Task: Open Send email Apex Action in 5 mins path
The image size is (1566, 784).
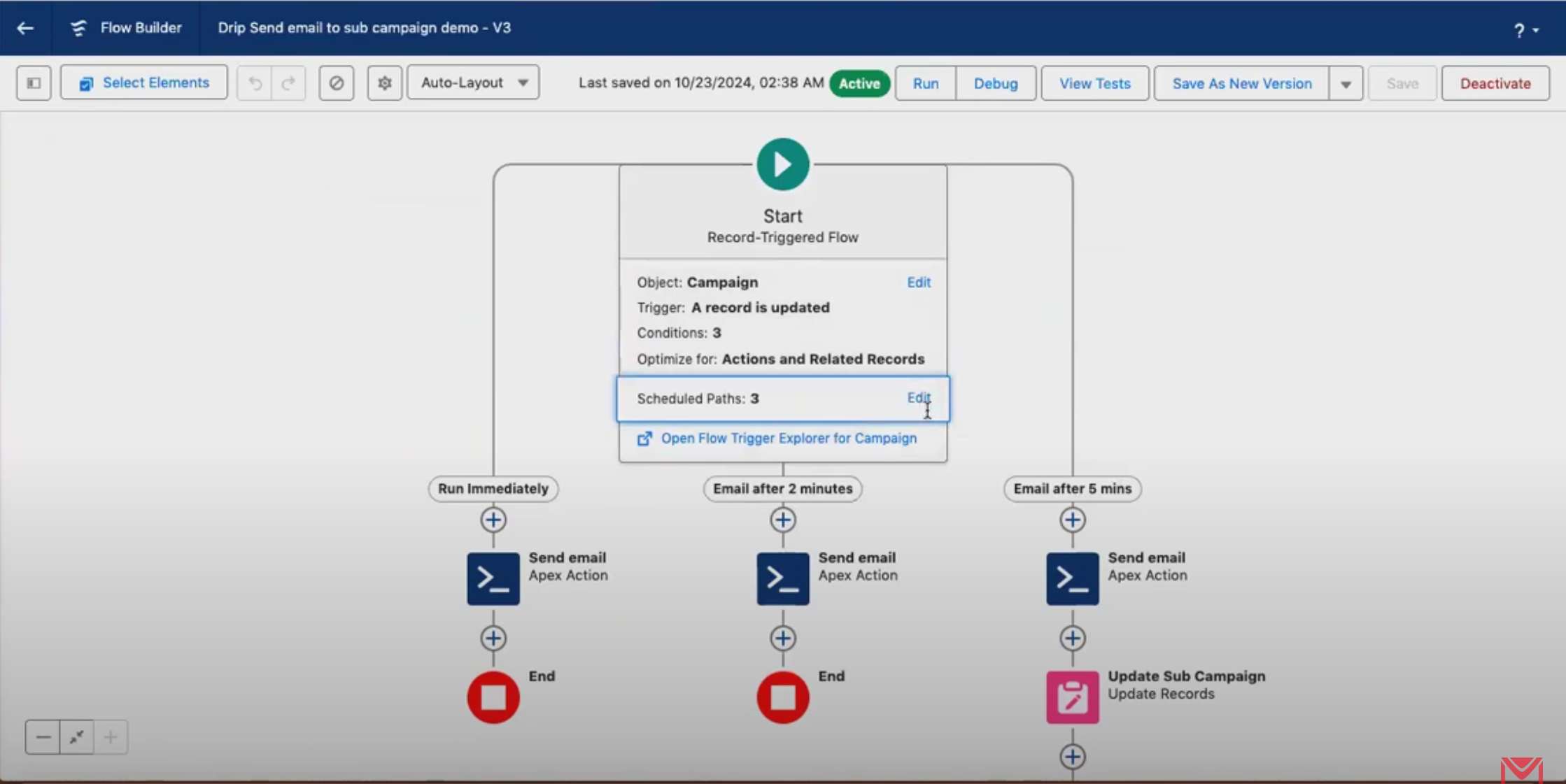Action: (x=1073, y=579)
